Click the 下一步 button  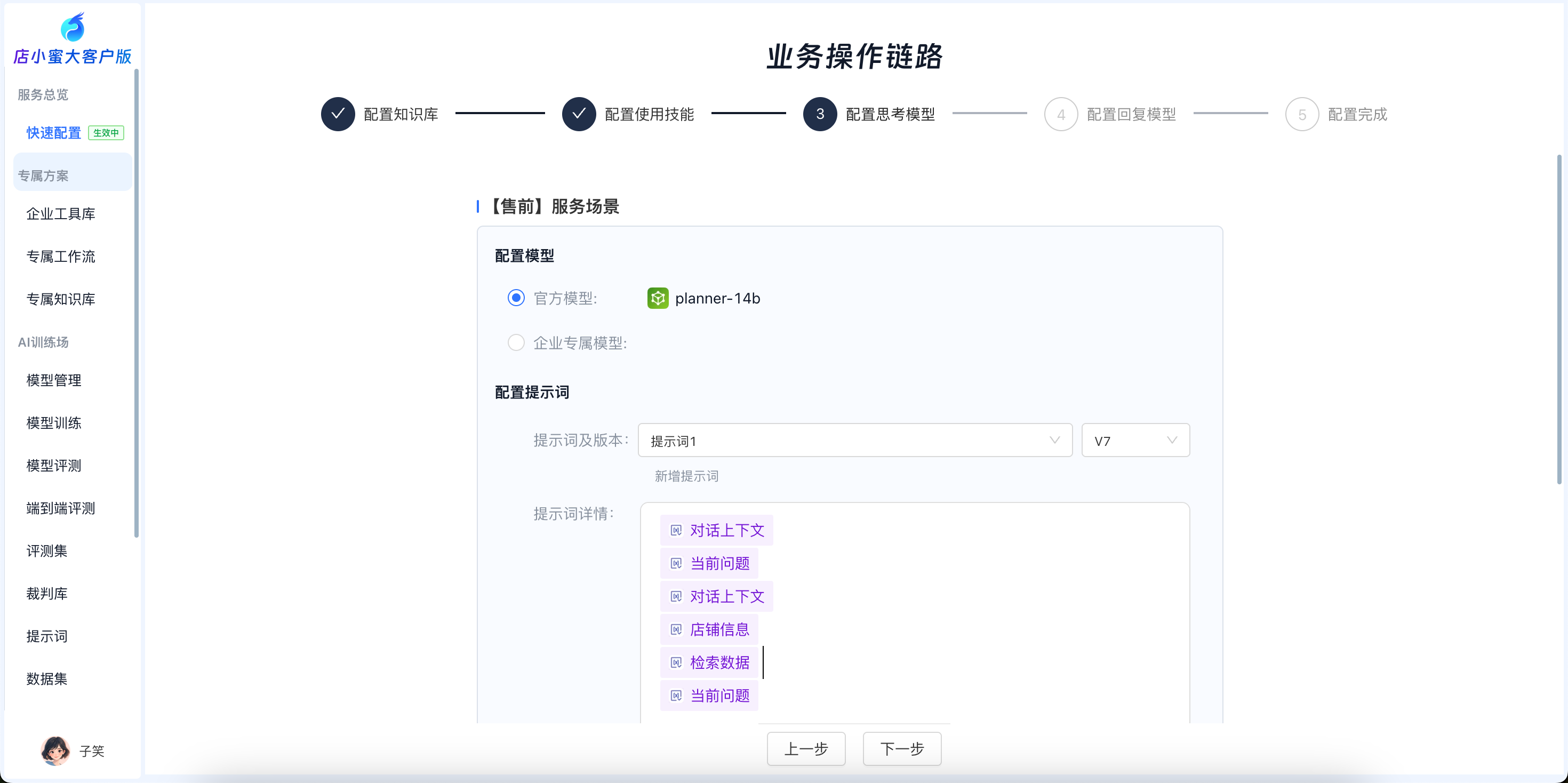coord(901,748)
